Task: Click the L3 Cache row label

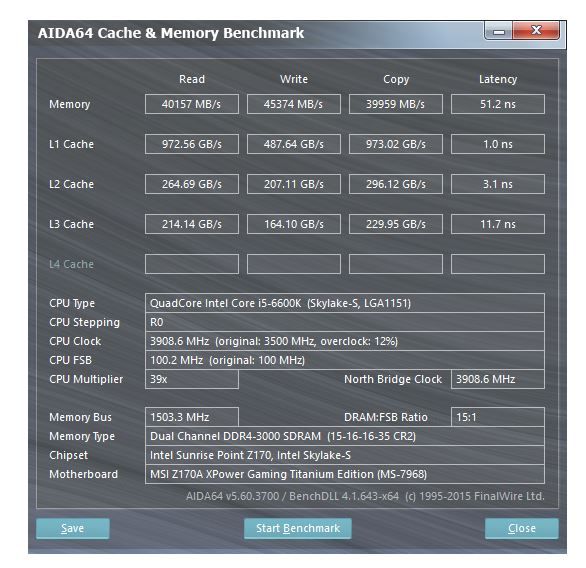Action: (71, 224)
